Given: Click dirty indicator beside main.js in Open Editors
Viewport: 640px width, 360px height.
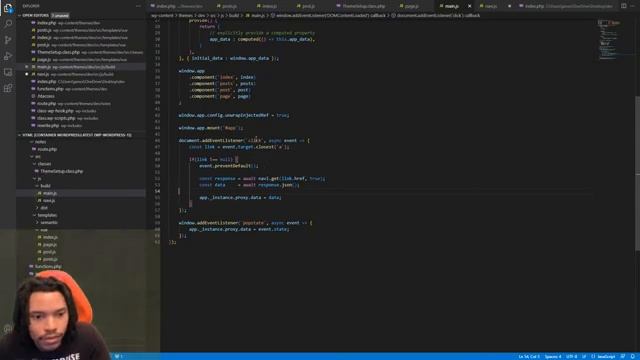Looking at the screenshot, I should pyautogui.click(x=27, y=67).
